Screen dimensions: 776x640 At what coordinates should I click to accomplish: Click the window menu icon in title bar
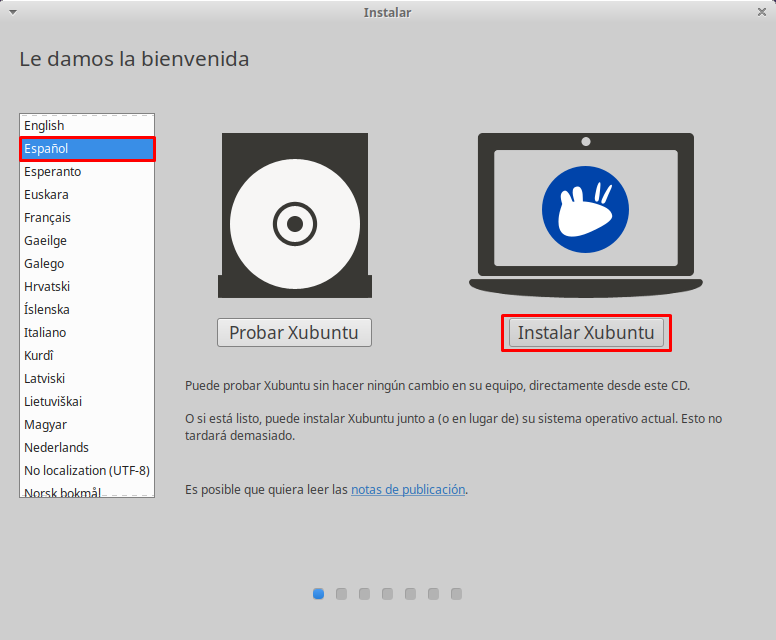click(x=13, y=12)
